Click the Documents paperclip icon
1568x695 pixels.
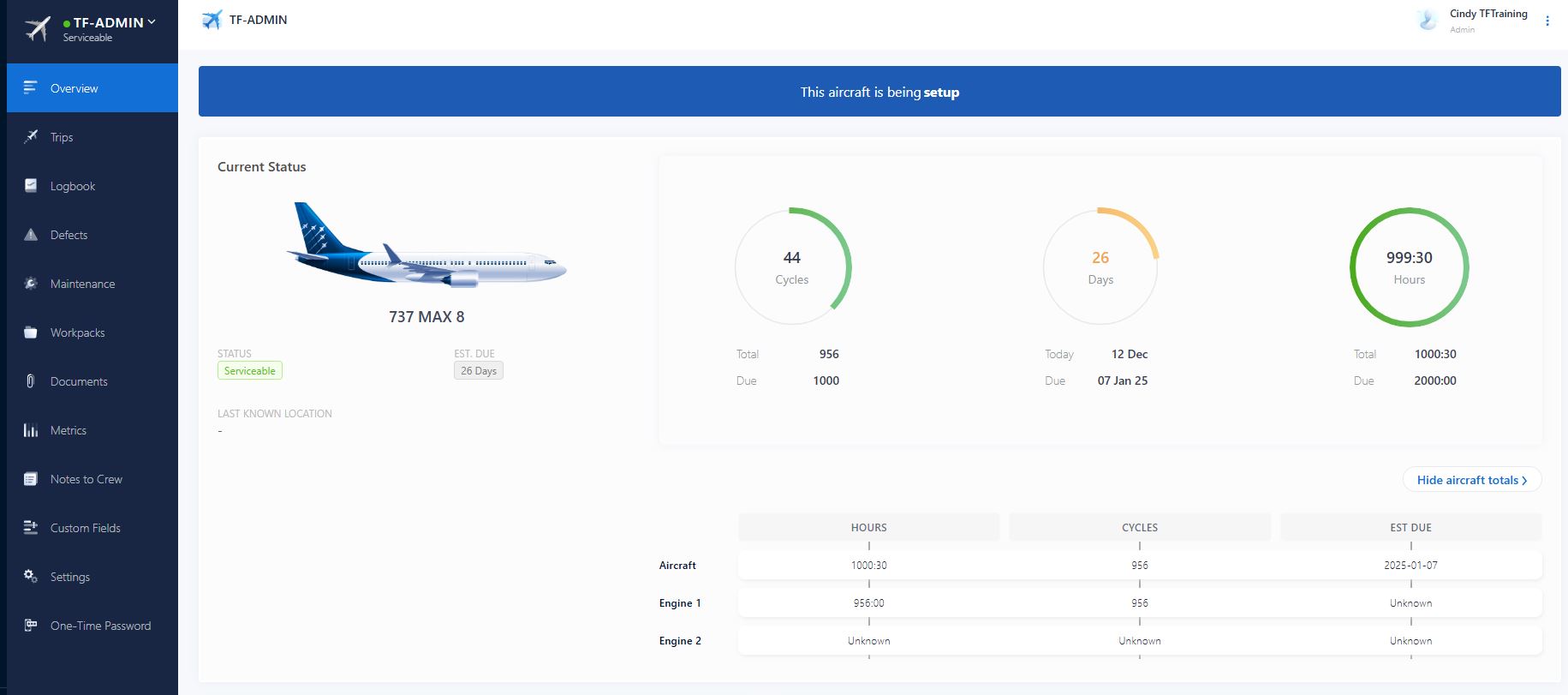(31, 381)
